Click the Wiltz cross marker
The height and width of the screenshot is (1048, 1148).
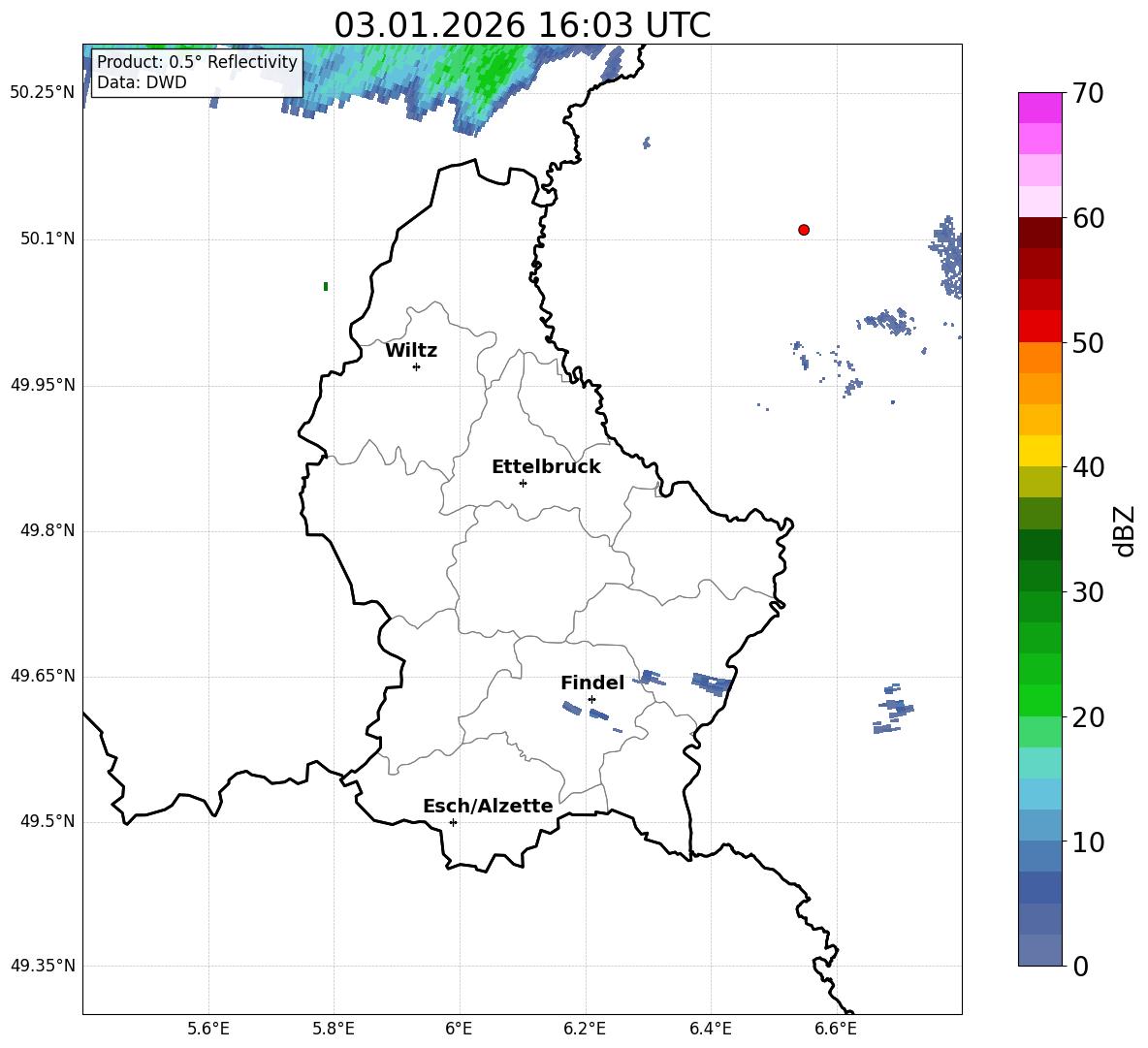(x=417, y=366)
